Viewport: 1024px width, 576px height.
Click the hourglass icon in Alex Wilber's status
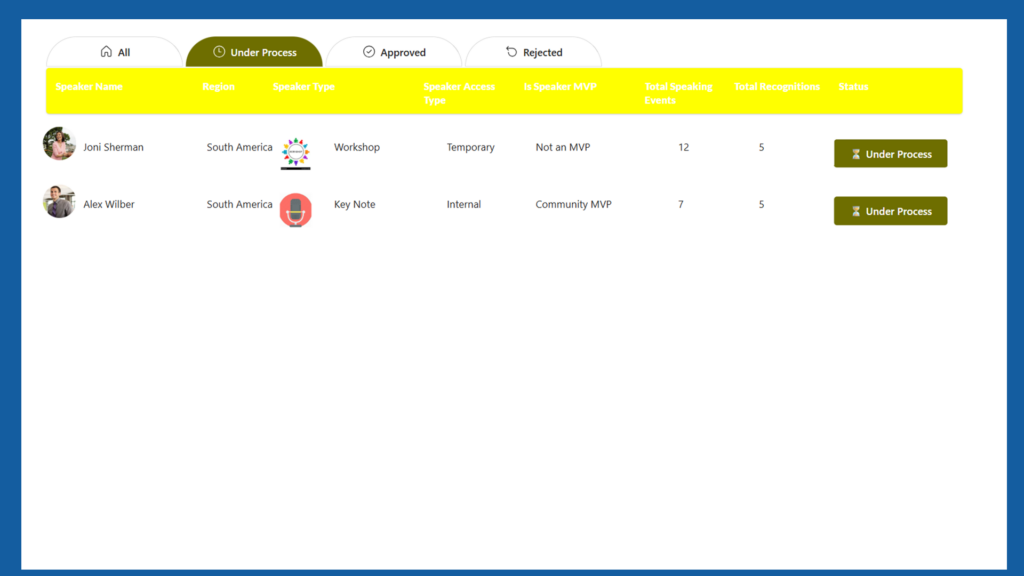[856, 211]
